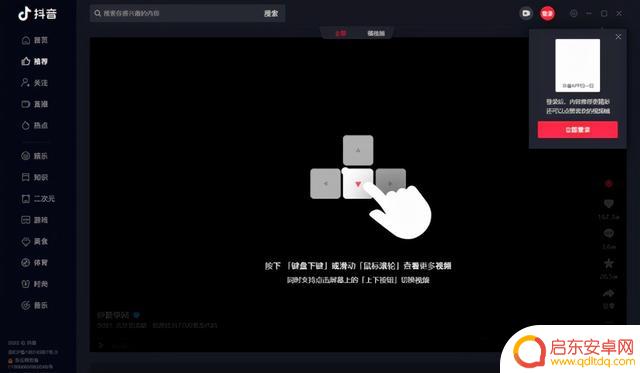The height and width of the screenshot is (373, 640).
Task: Select the 推荐 recommended feed
Action: coord(35,61)
